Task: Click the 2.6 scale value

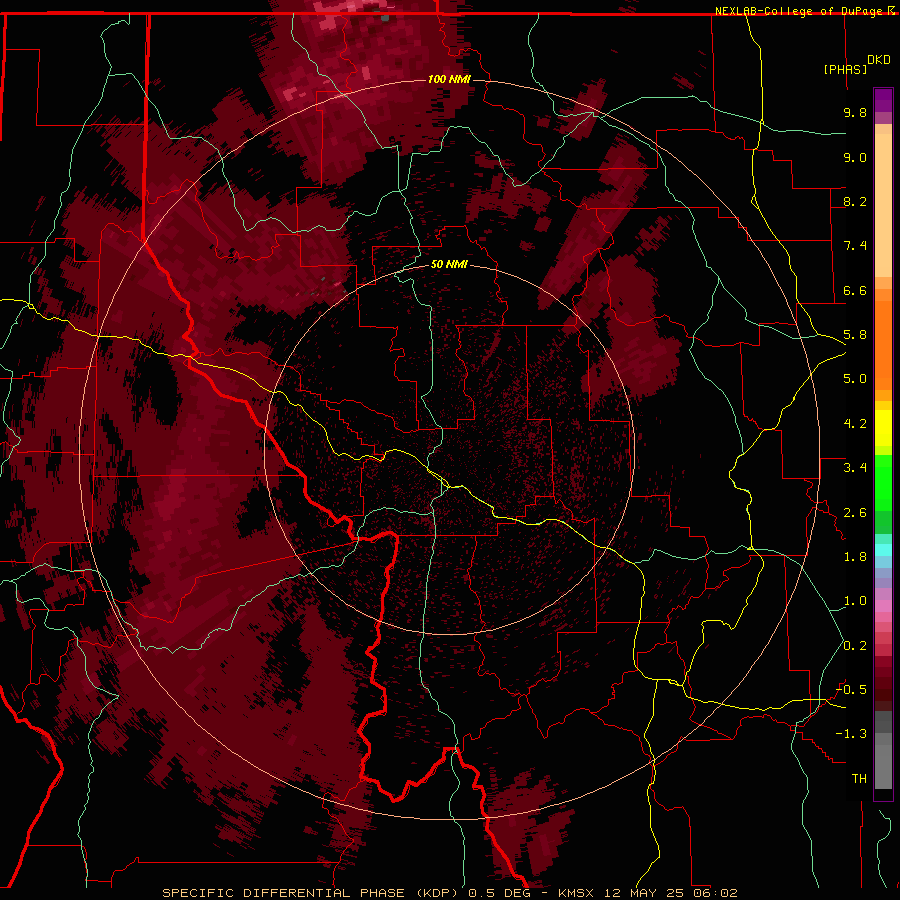Action: tap(855, 513)
